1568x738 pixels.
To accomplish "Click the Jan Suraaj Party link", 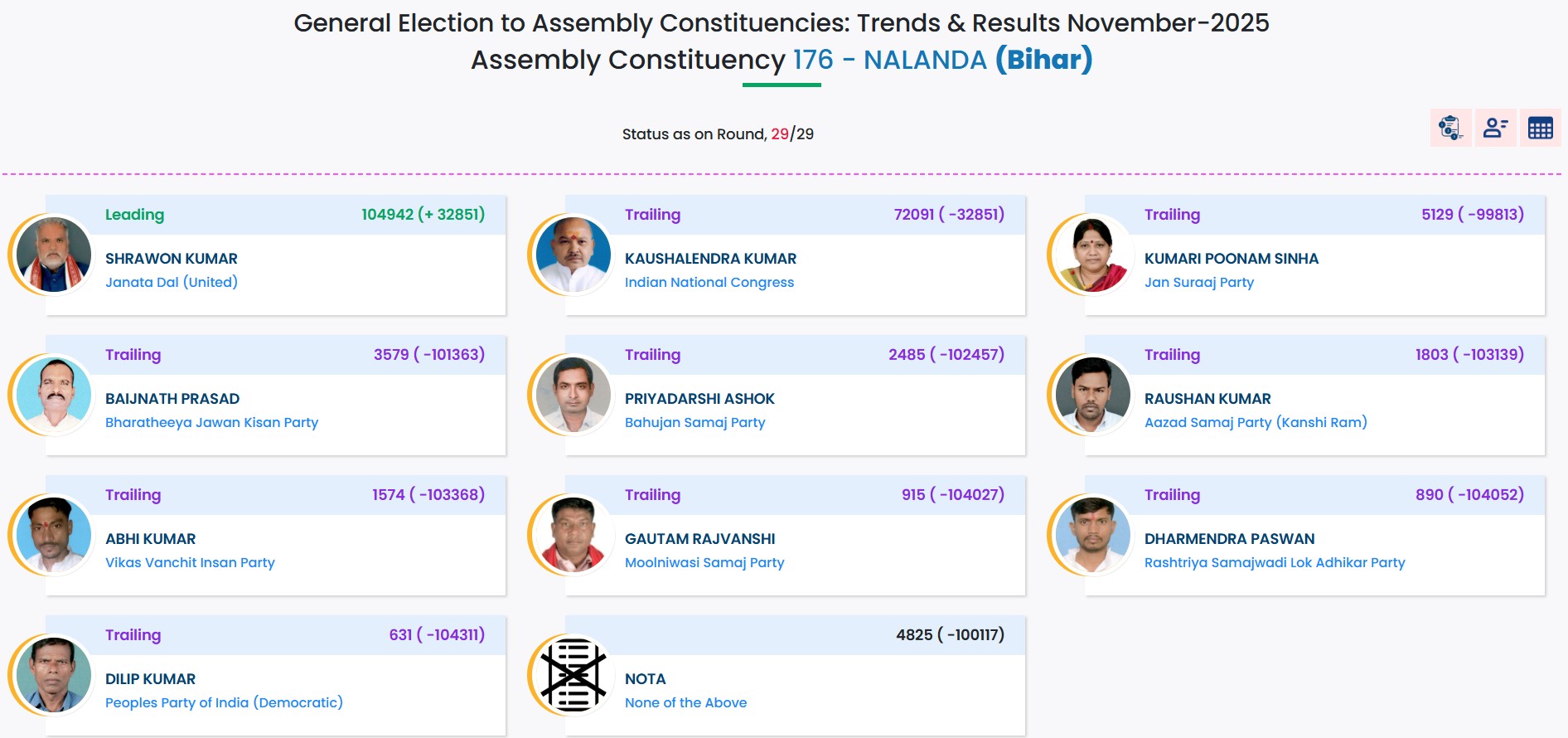I will tap(1198, 282).
